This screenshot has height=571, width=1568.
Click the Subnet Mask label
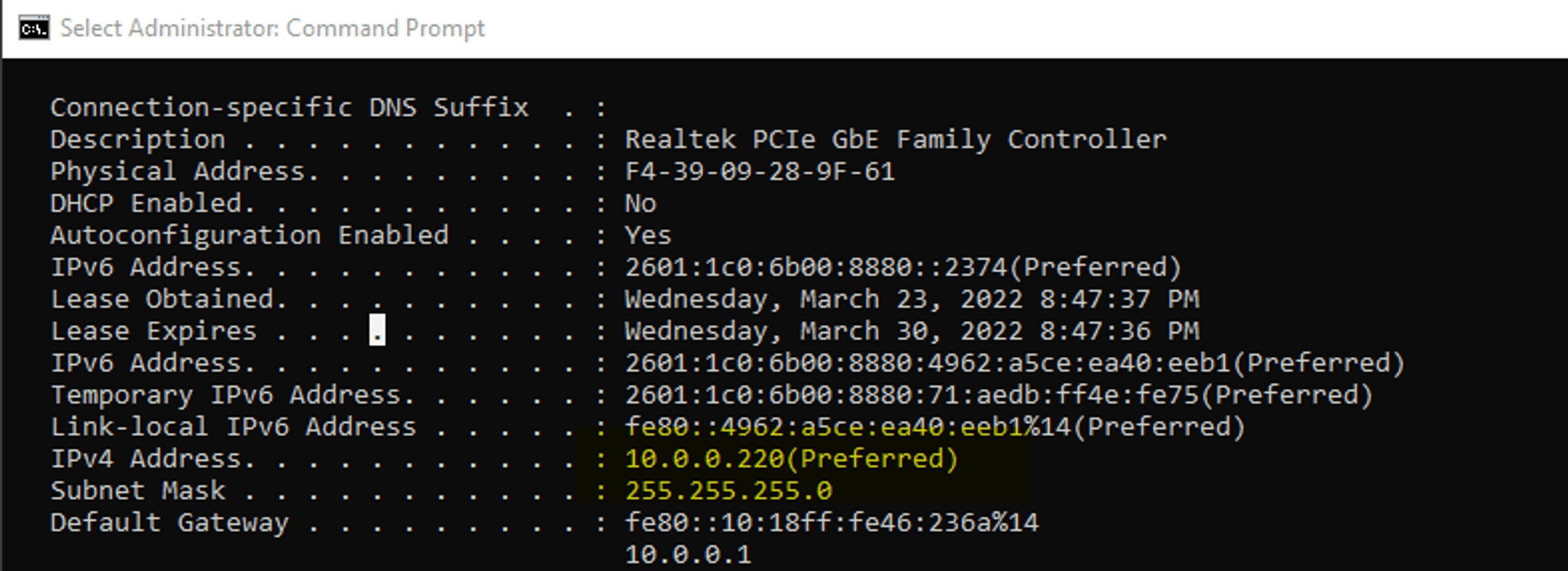137,490
